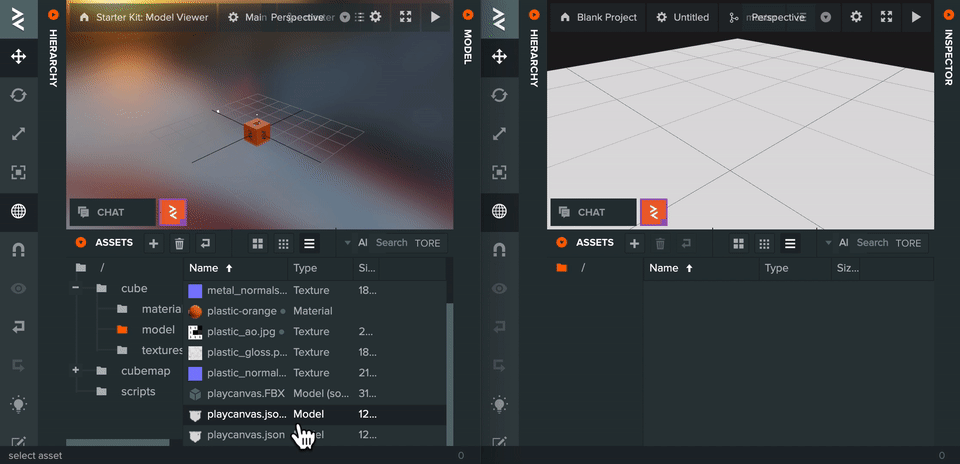Collapse the cube folder in assets tree
The image size is (960, 464).
point(75,288)
